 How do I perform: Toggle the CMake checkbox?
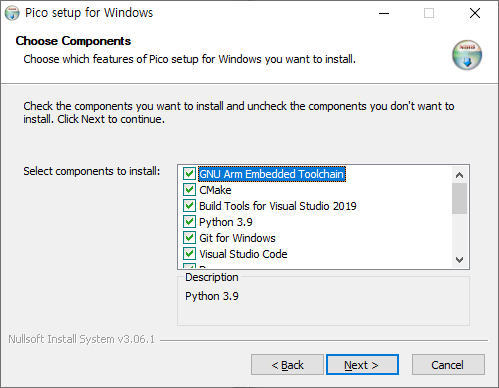pyautogui.click(x=189, y=190)
